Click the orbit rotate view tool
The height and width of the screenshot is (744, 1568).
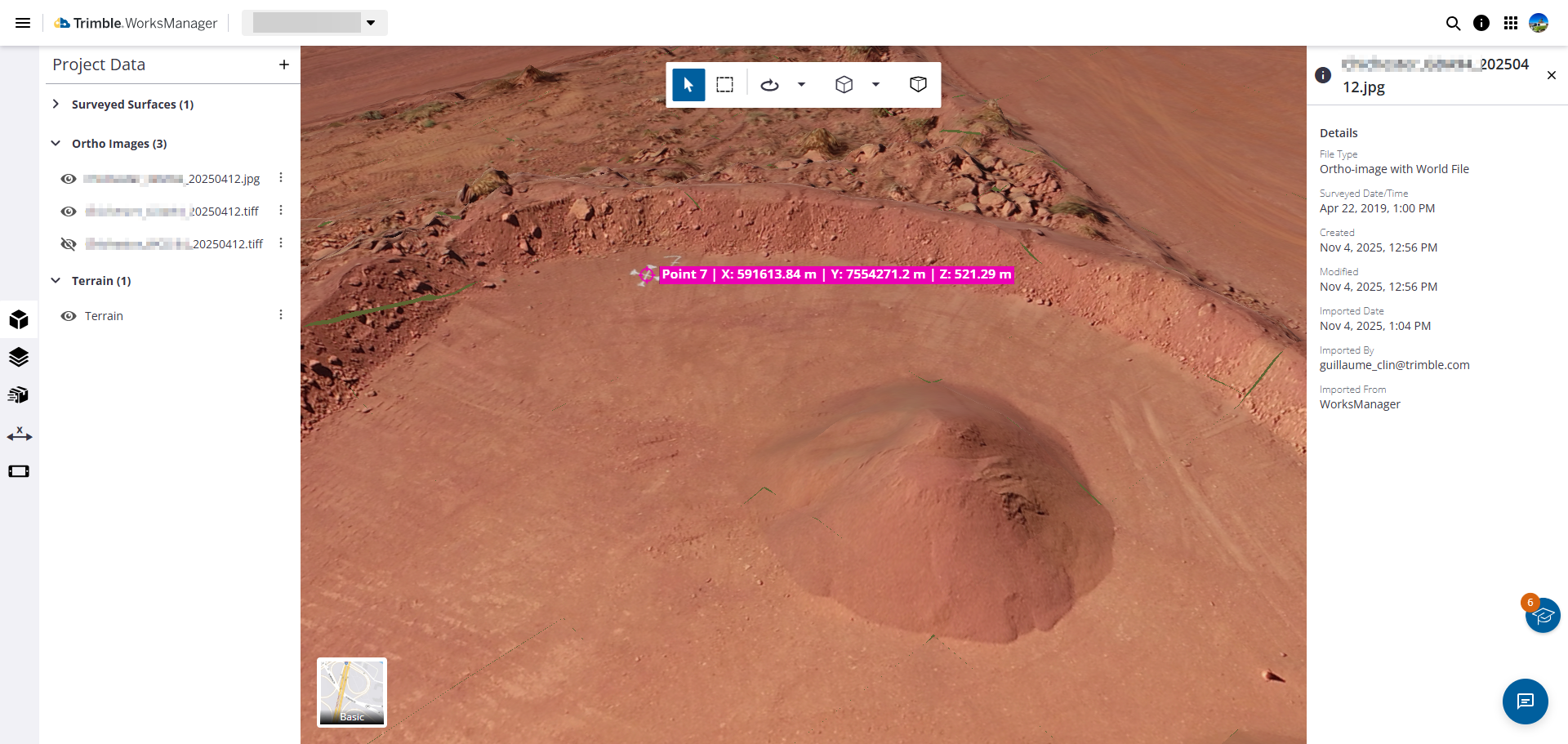coord(769,85)
